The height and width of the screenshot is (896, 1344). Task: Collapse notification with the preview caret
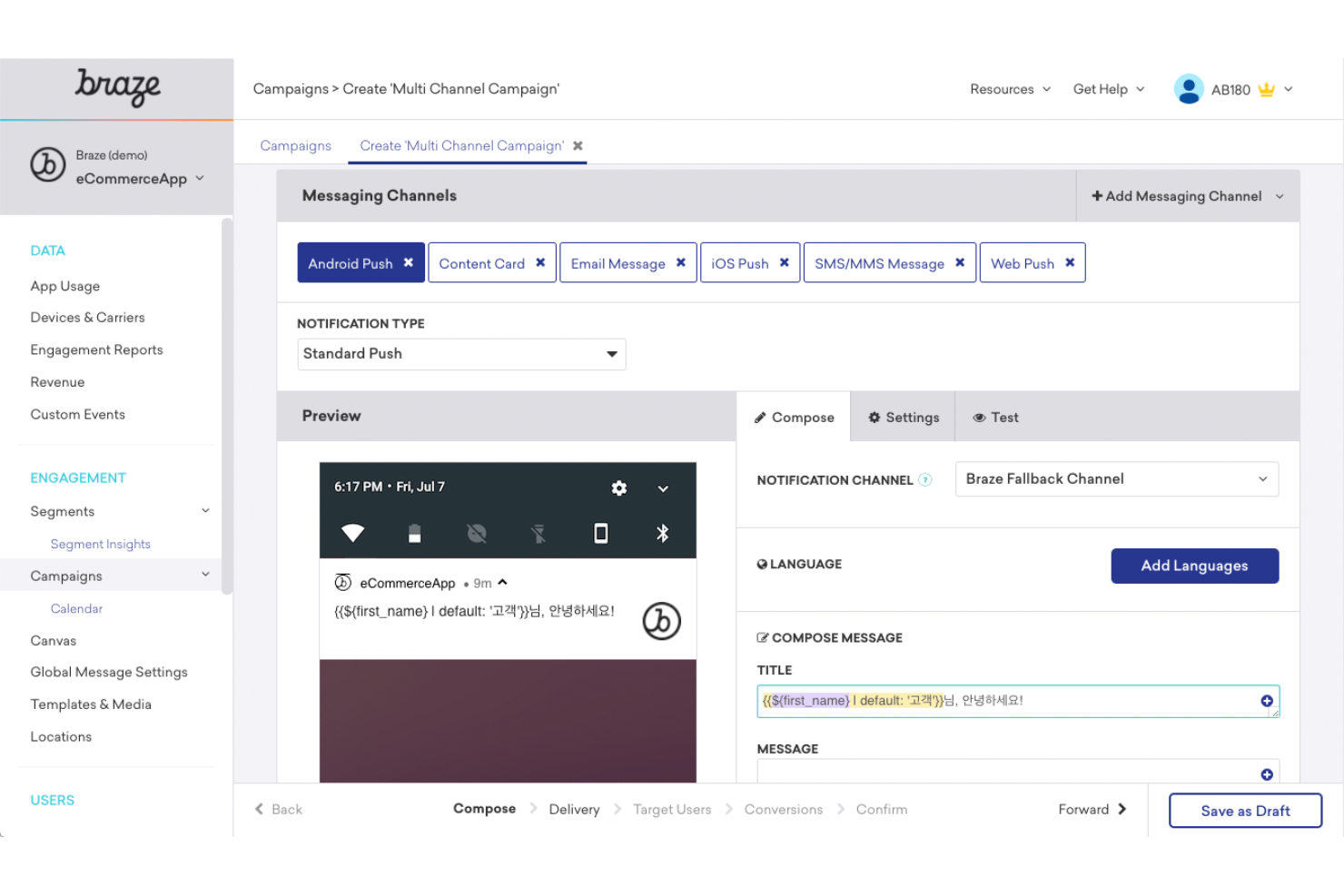coord(503,583)
